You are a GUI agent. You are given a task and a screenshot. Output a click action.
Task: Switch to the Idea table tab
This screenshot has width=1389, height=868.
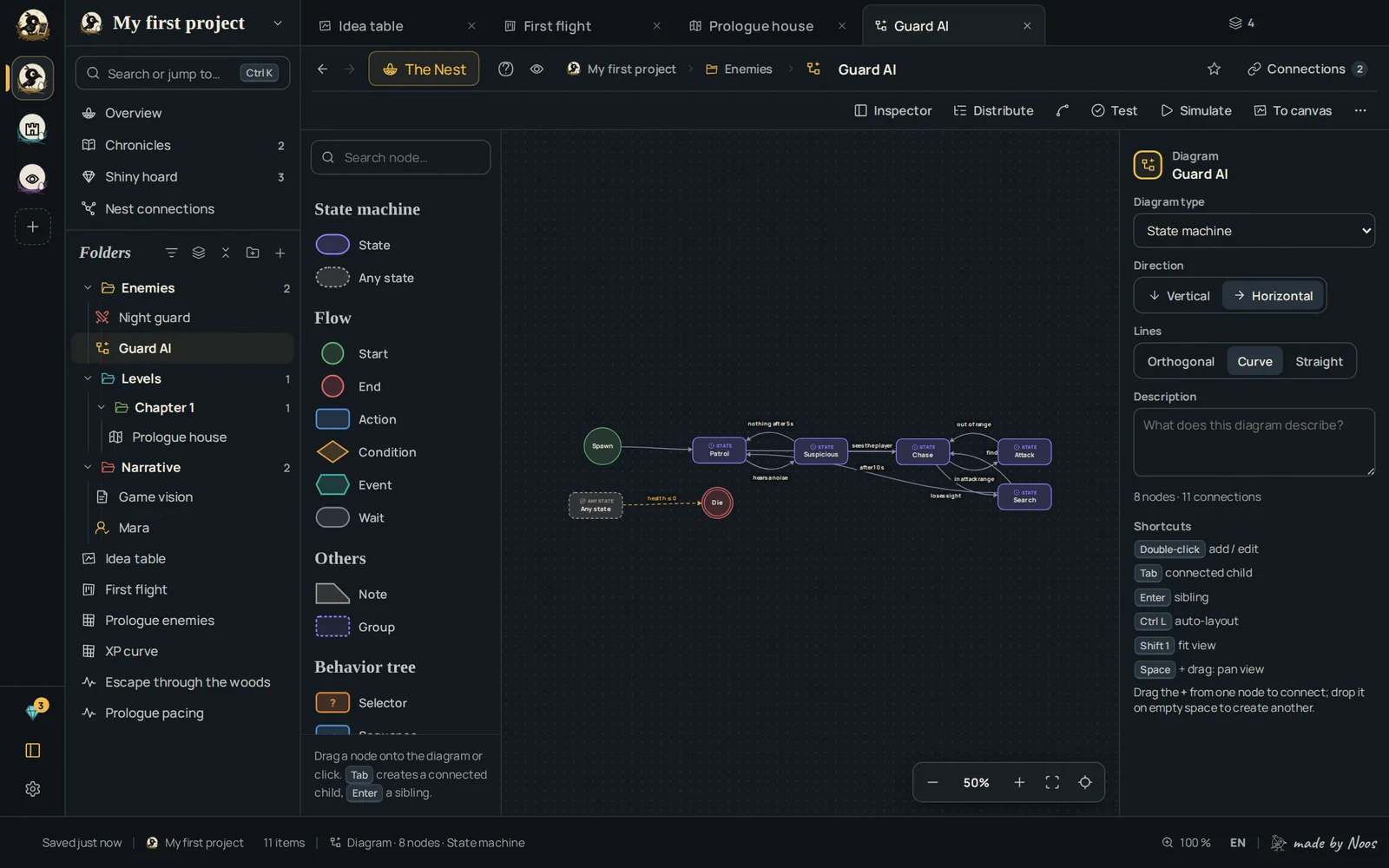398,26
